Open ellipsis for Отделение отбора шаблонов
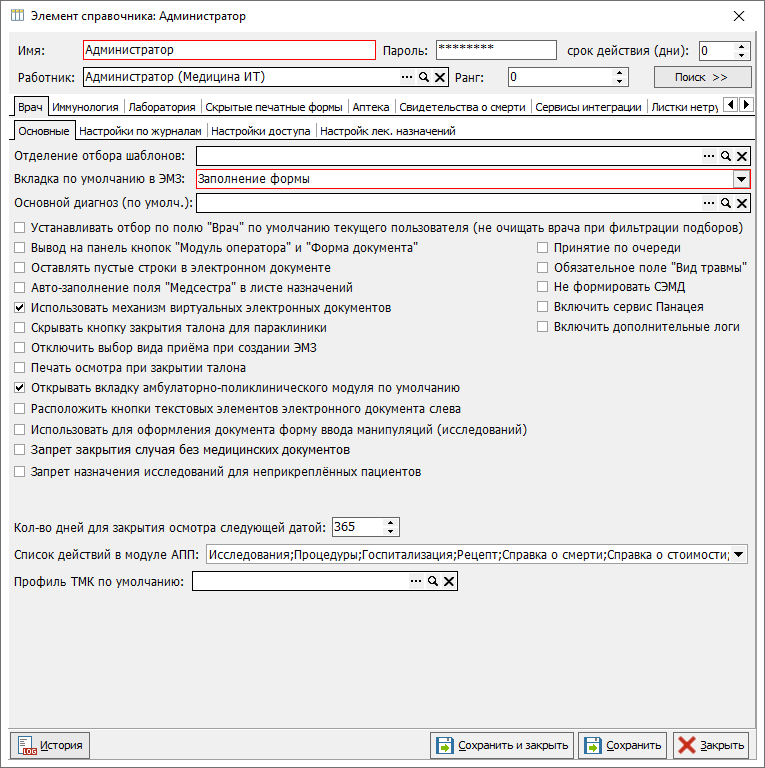 [x=709, y=156]
